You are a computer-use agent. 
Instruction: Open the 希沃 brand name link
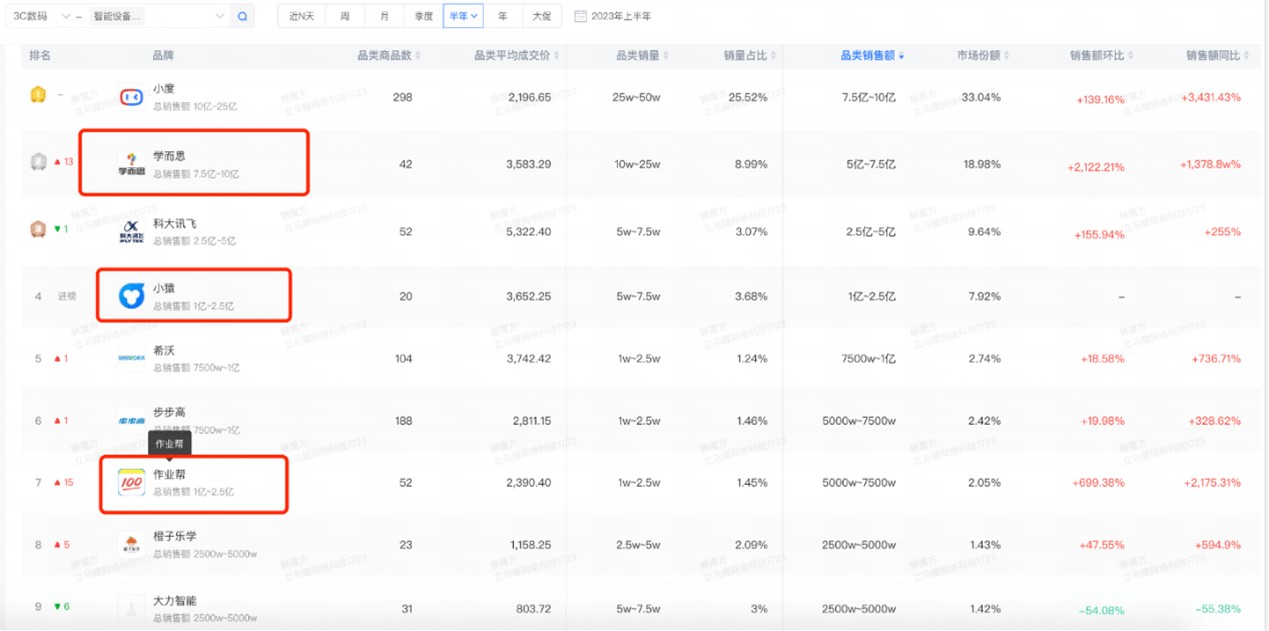pos(163,350)
